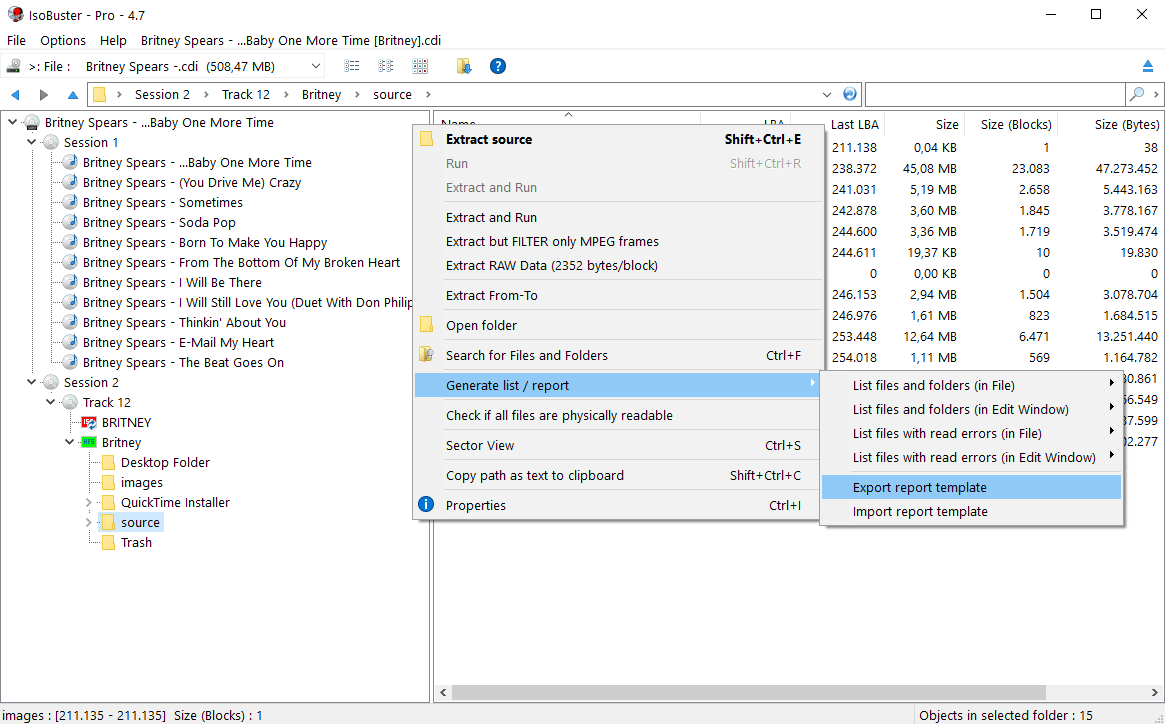Image resolution: width=1165 pixels, height=724 pixels.
Task: Expand the QuickTime Installer folder
Action: 88,502
